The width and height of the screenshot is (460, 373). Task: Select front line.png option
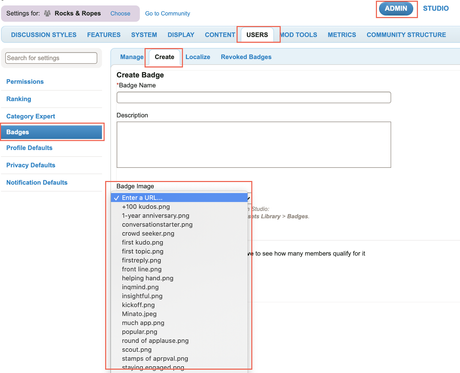[179, 269]
